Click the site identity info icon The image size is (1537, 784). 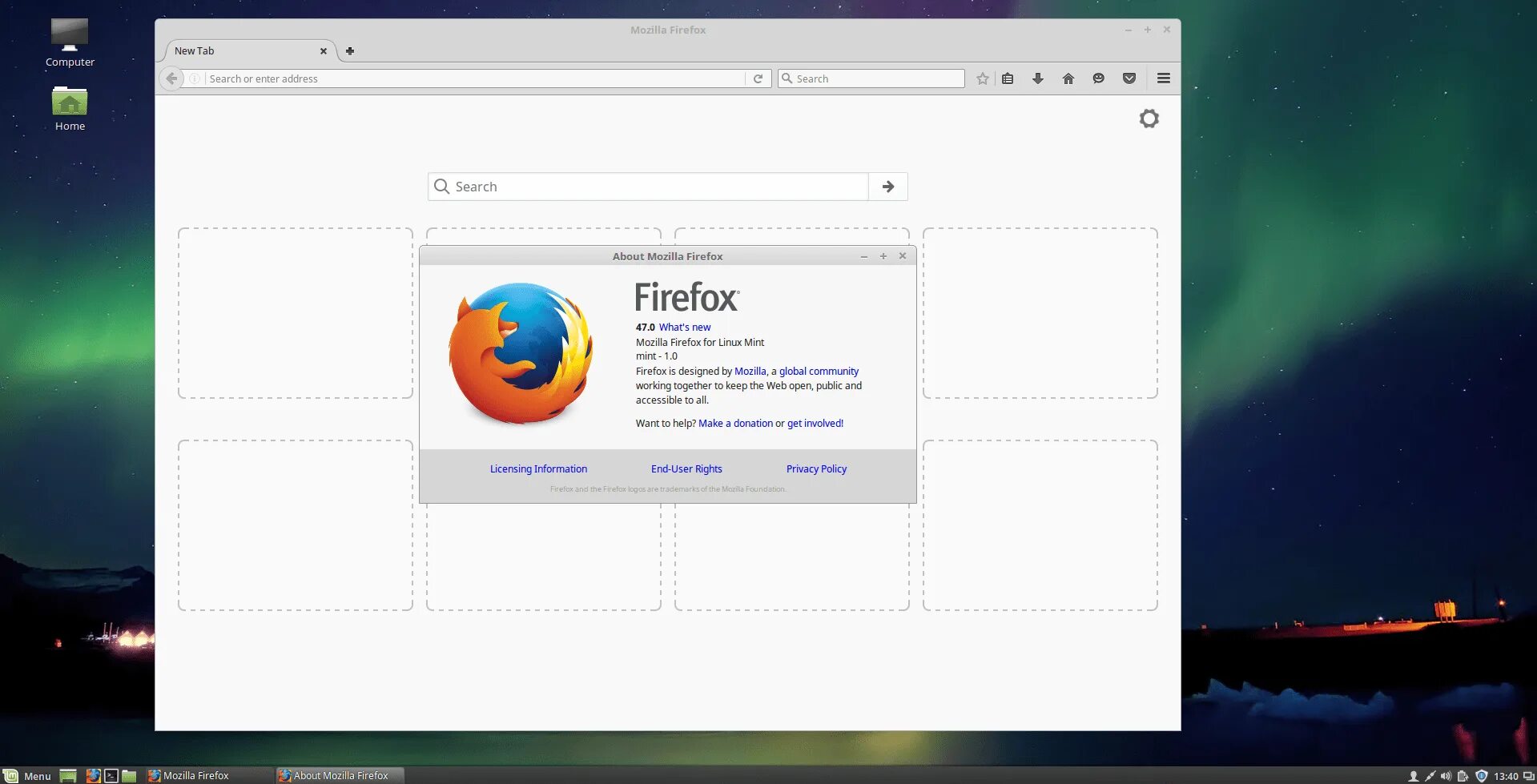(194, 78)
